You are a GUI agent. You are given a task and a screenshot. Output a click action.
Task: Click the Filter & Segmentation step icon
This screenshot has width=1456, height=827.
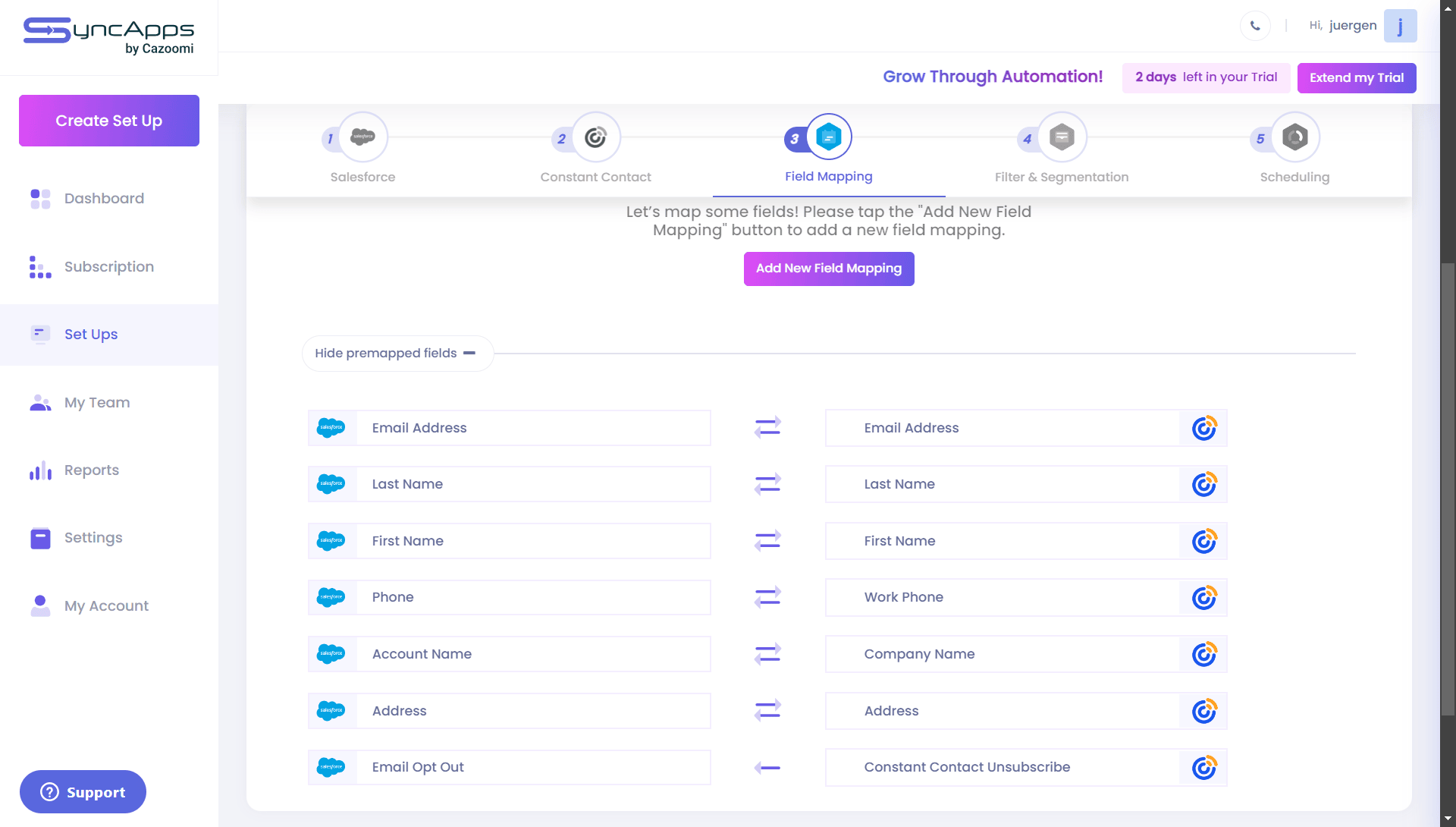coord(1062,137)
